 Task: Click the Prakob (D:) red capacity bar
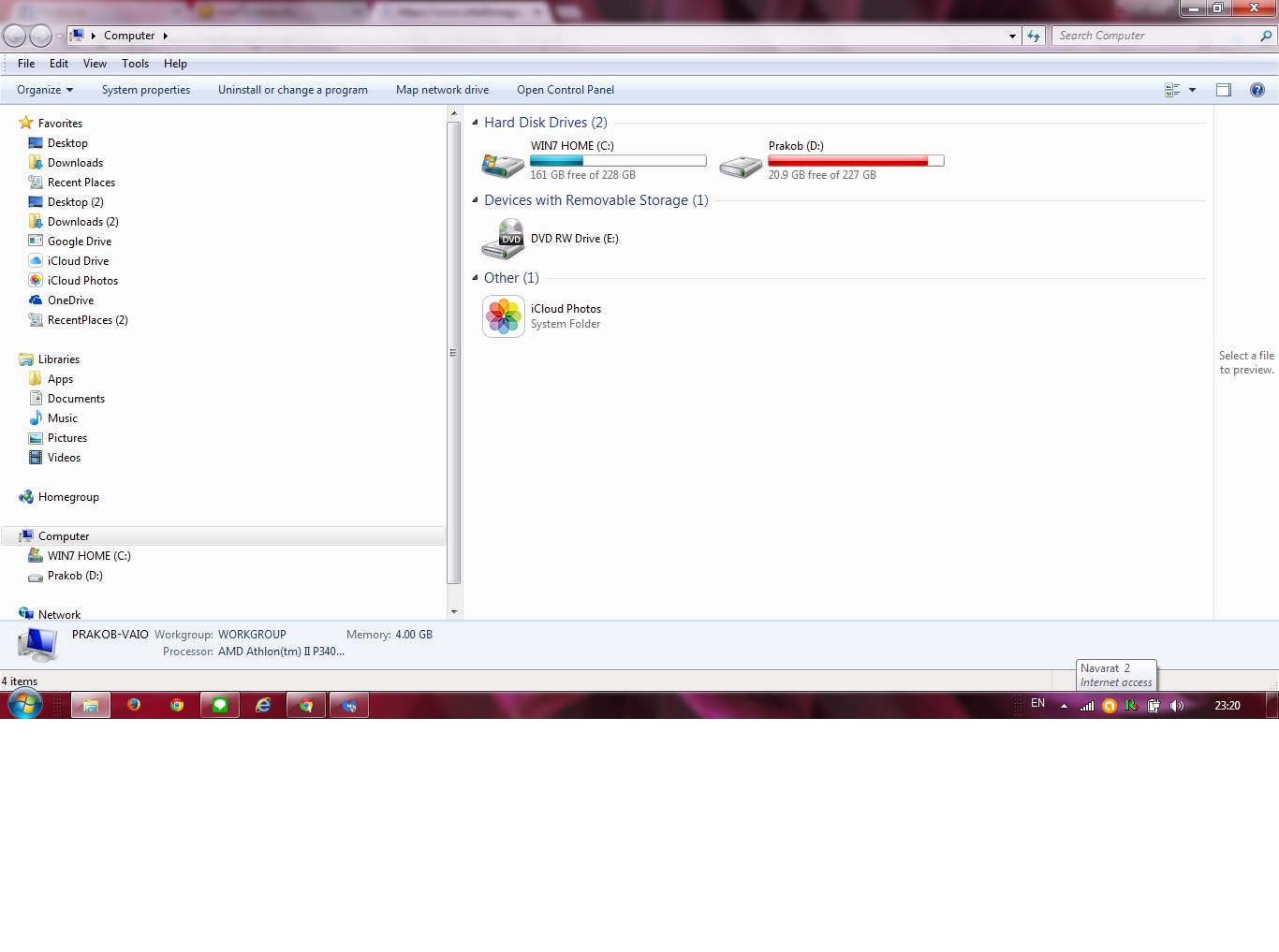856,161
